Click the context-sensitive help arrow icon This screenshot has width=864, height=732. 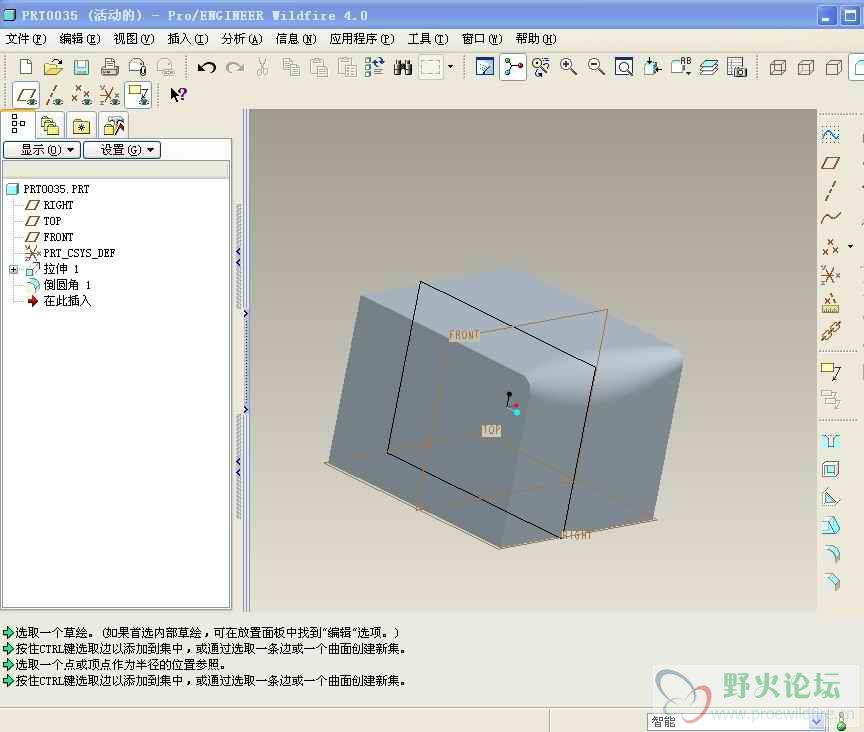pyautogui.click(x=178, y=95)
